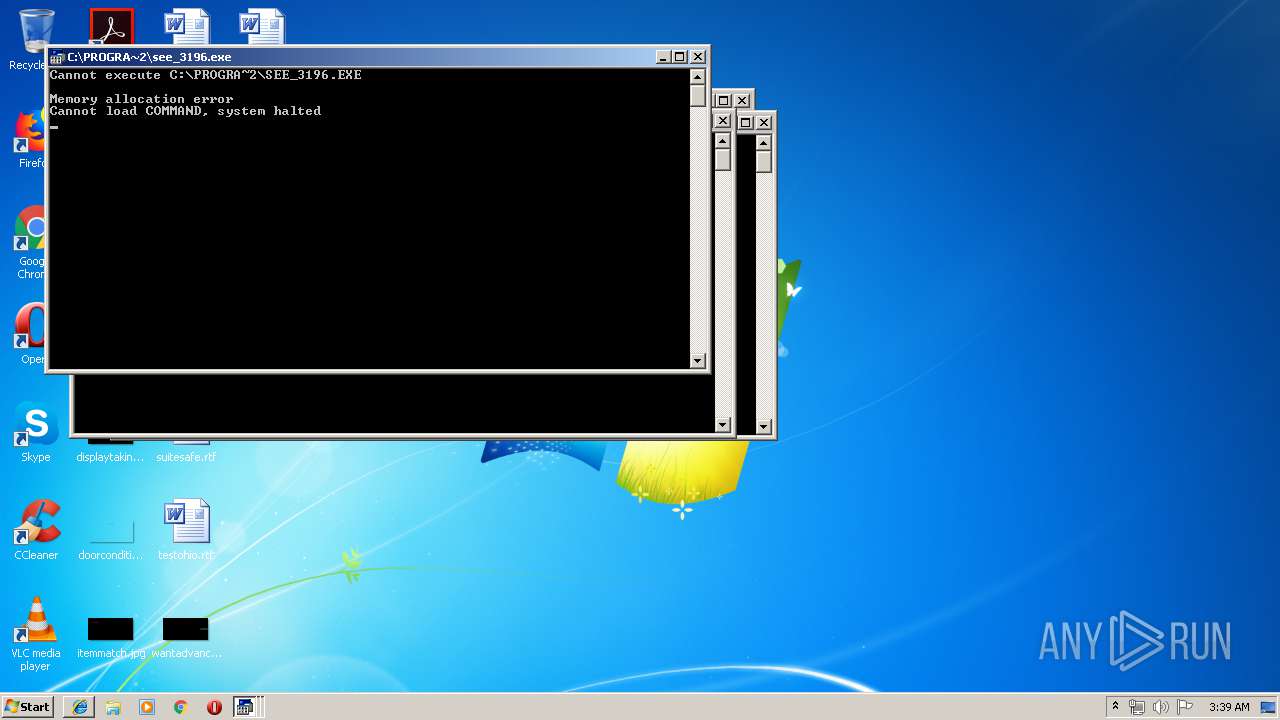Open the Start menu
Viewport: 1280px width, 720px height.
click(27, 707)
